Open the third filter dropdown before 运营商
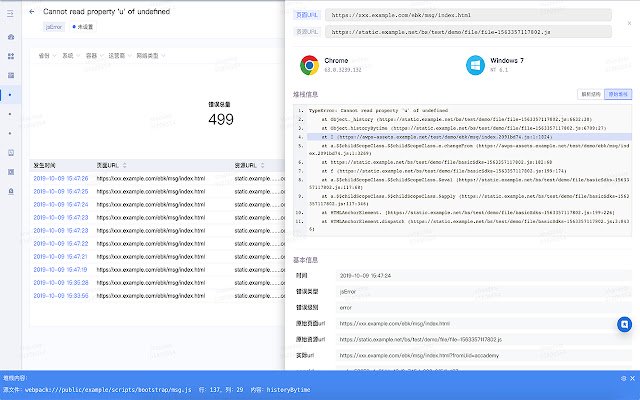 pos(94,56)
